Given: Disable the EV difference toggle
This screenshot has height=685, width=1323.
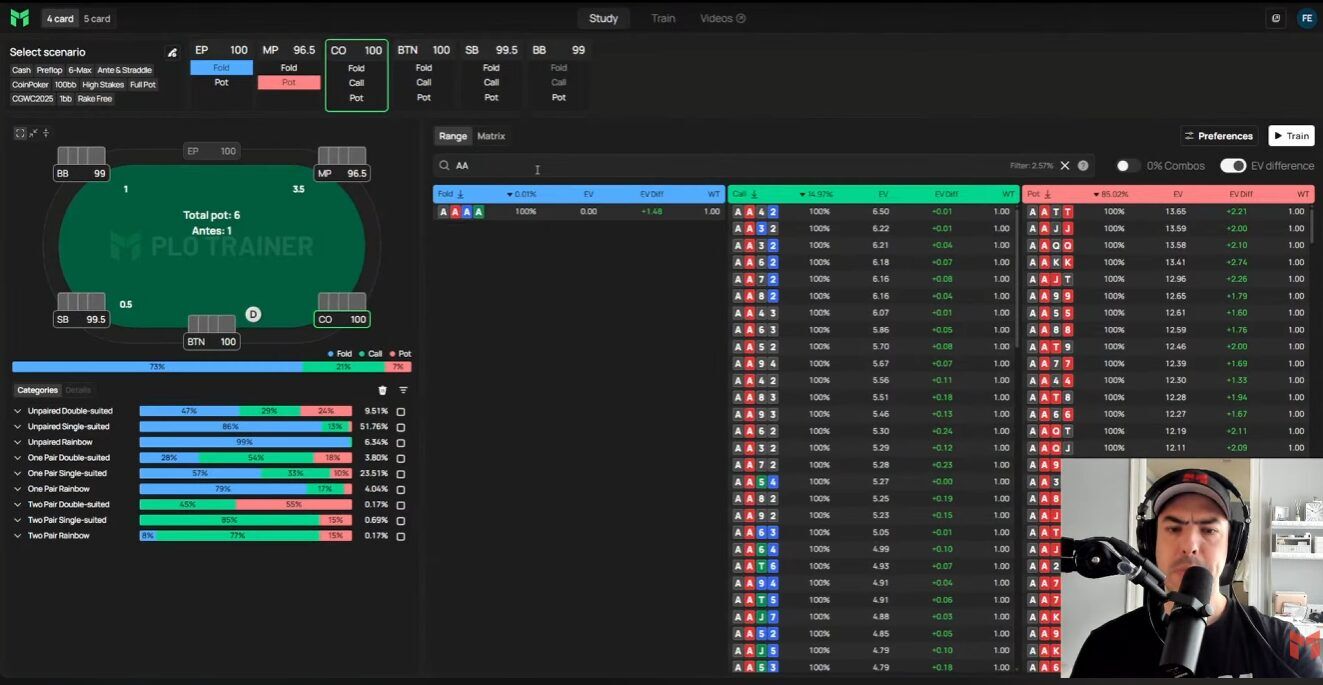Looking at the screenshot, I should (x=1232, y=166).
